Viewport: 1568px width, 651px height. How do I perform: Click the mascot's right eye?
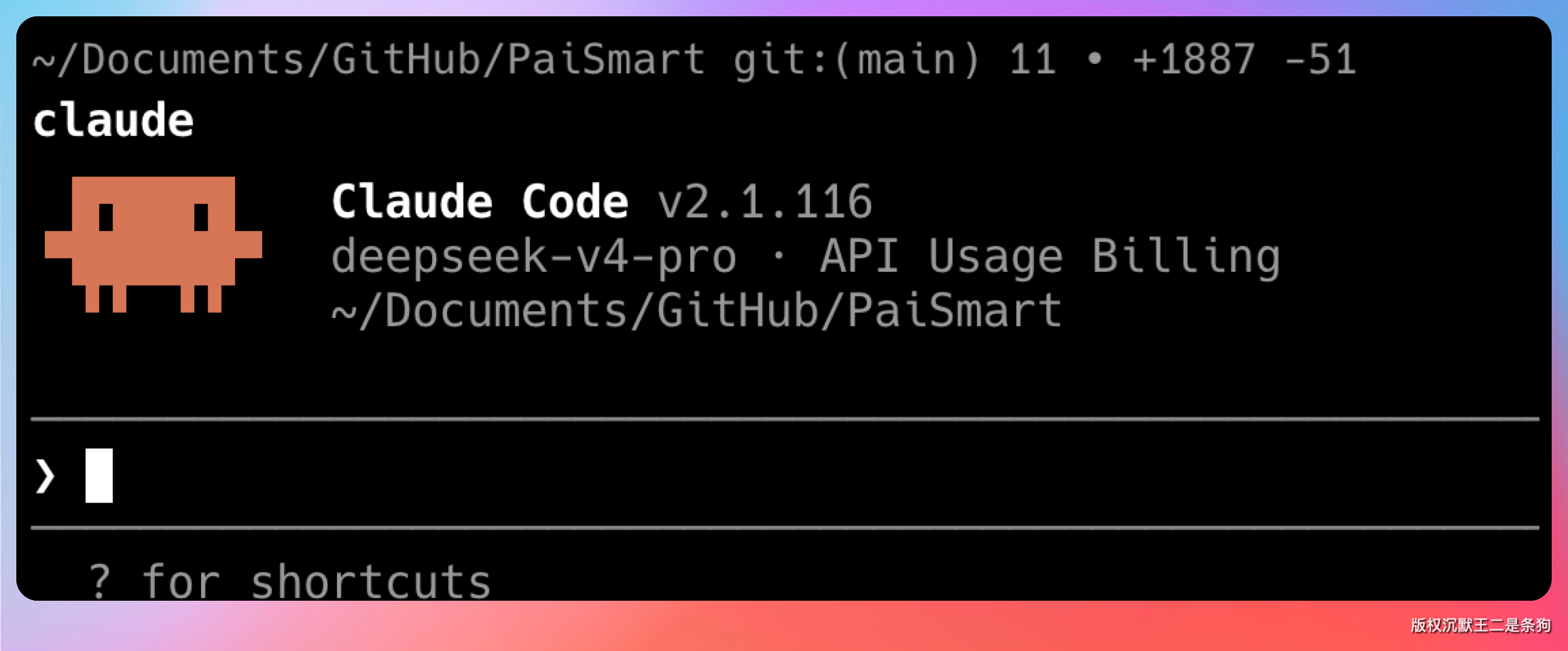pyautogui.click(x=201, y=217)
